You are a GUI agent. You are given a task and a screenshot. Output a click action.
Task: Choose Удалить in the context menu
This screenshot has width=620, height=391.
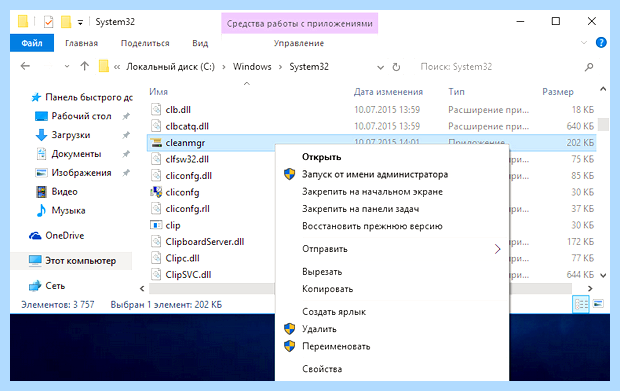pos(391,329)
